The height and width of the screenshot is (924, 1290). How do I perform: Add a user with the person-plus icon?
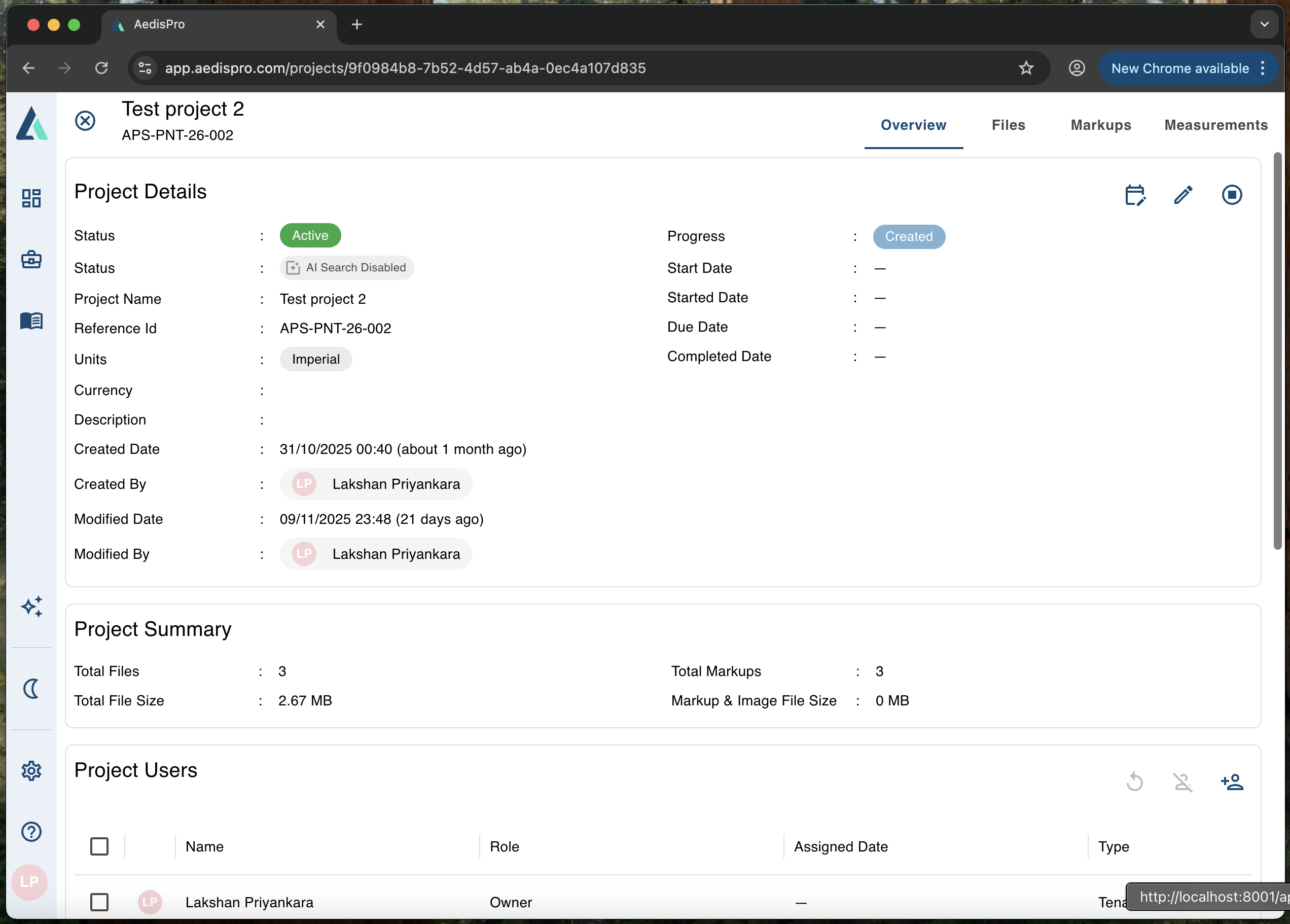tap(1232, 782)
